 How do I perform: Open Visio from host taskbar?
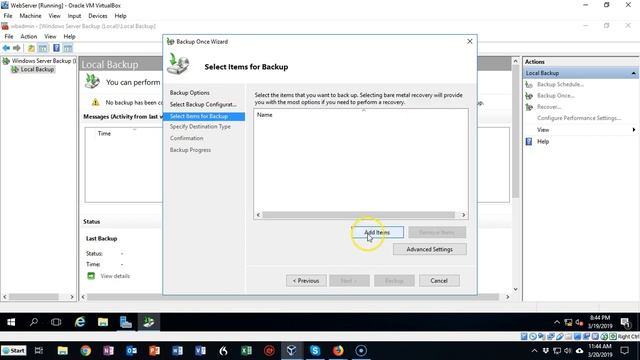[200, 351]
